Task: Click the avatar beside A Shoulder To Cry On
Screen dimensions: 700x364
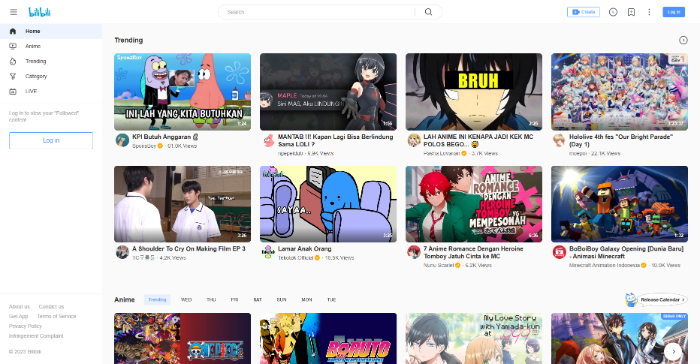Action: point(122,252)
